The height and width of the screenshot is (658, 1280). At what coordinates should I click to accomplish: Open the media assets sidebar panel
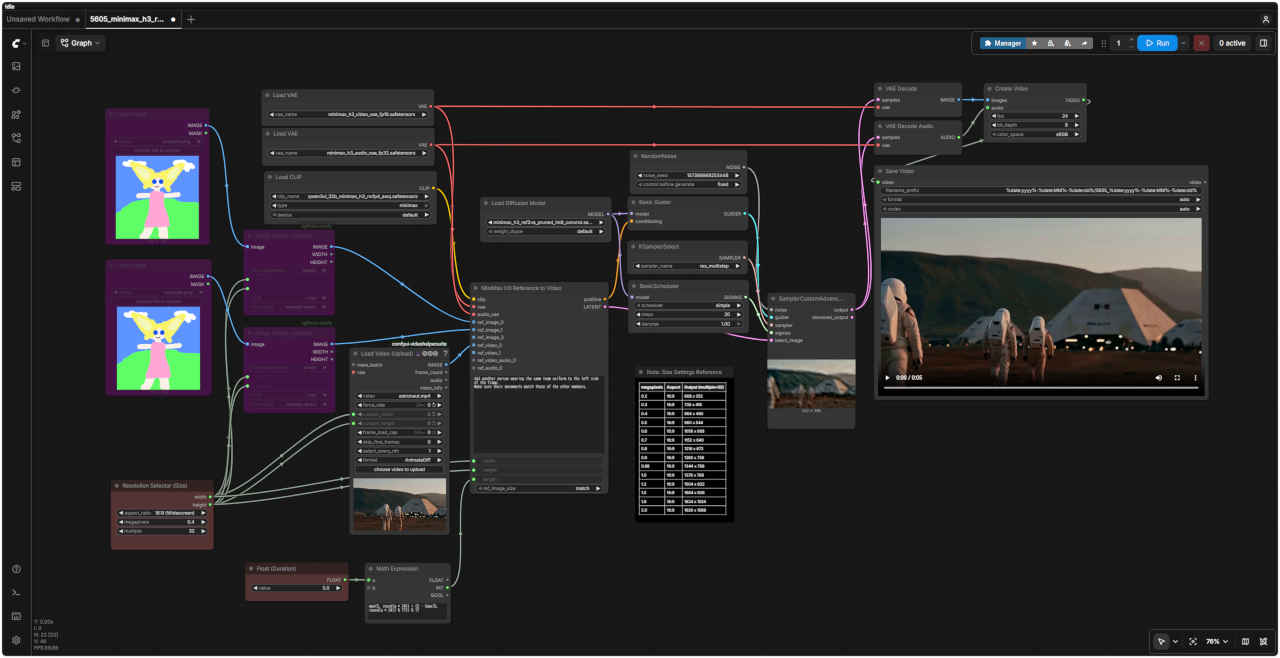[16, 66]
